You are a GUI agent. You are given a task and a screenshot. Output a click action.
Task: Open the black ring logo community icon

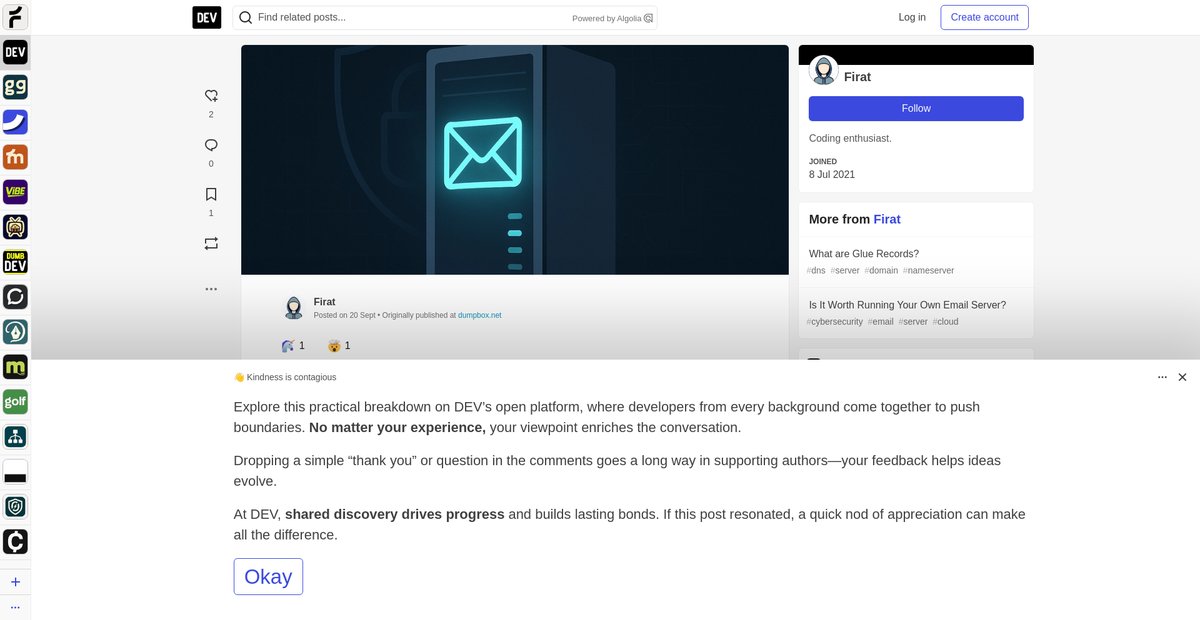[15, 297]
